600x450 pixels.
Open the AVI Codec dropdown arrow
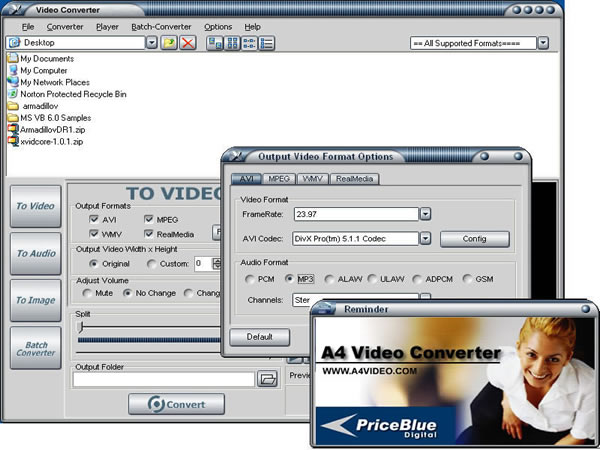click(x=425, y=238)
